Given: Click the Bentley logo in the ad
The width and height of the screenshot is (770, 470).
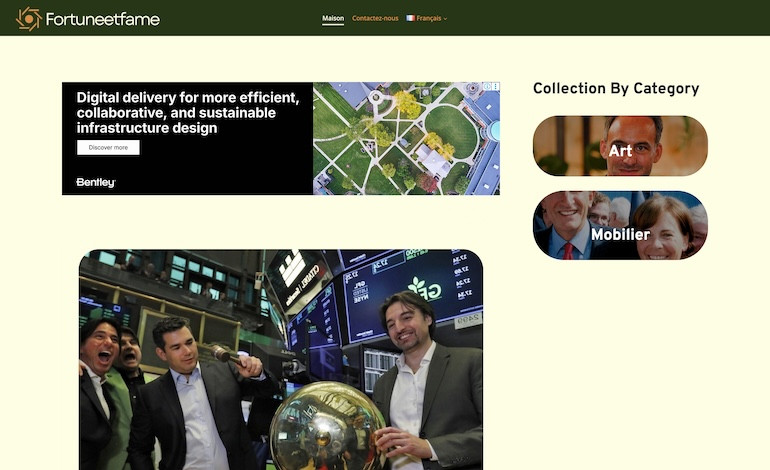Looking at the screenshot, I should click(96, 182).
